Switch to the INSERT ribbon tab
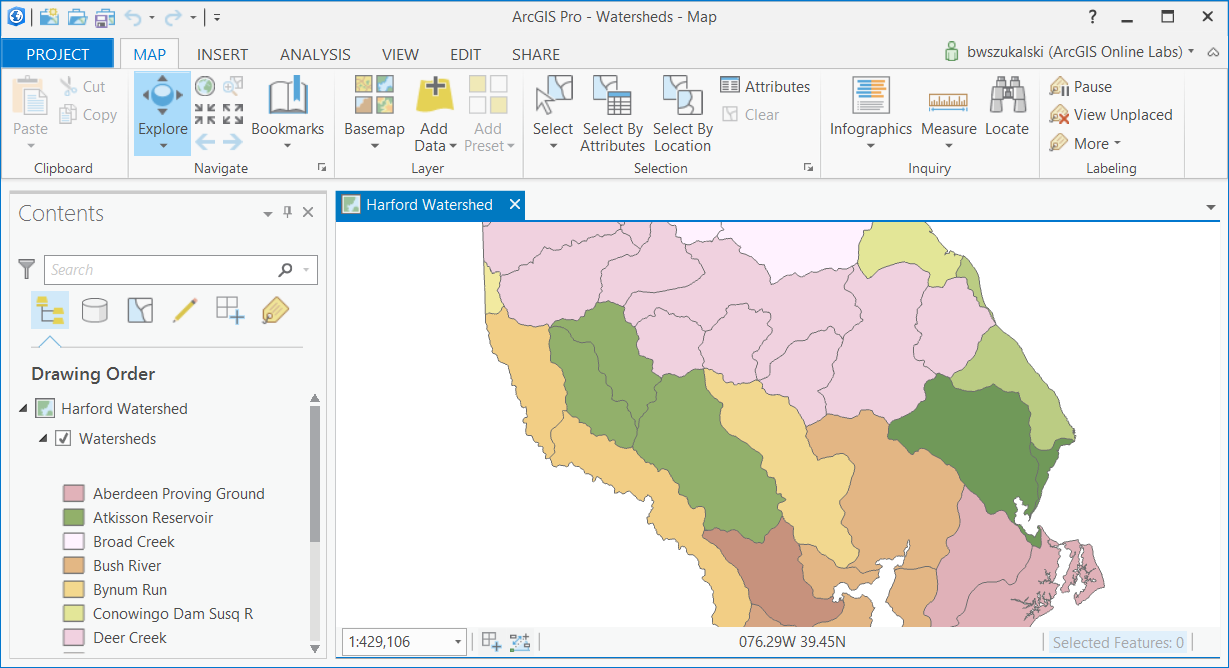Image resolution: width=1229 pixels, height=668 pixels. pos(223,54)
